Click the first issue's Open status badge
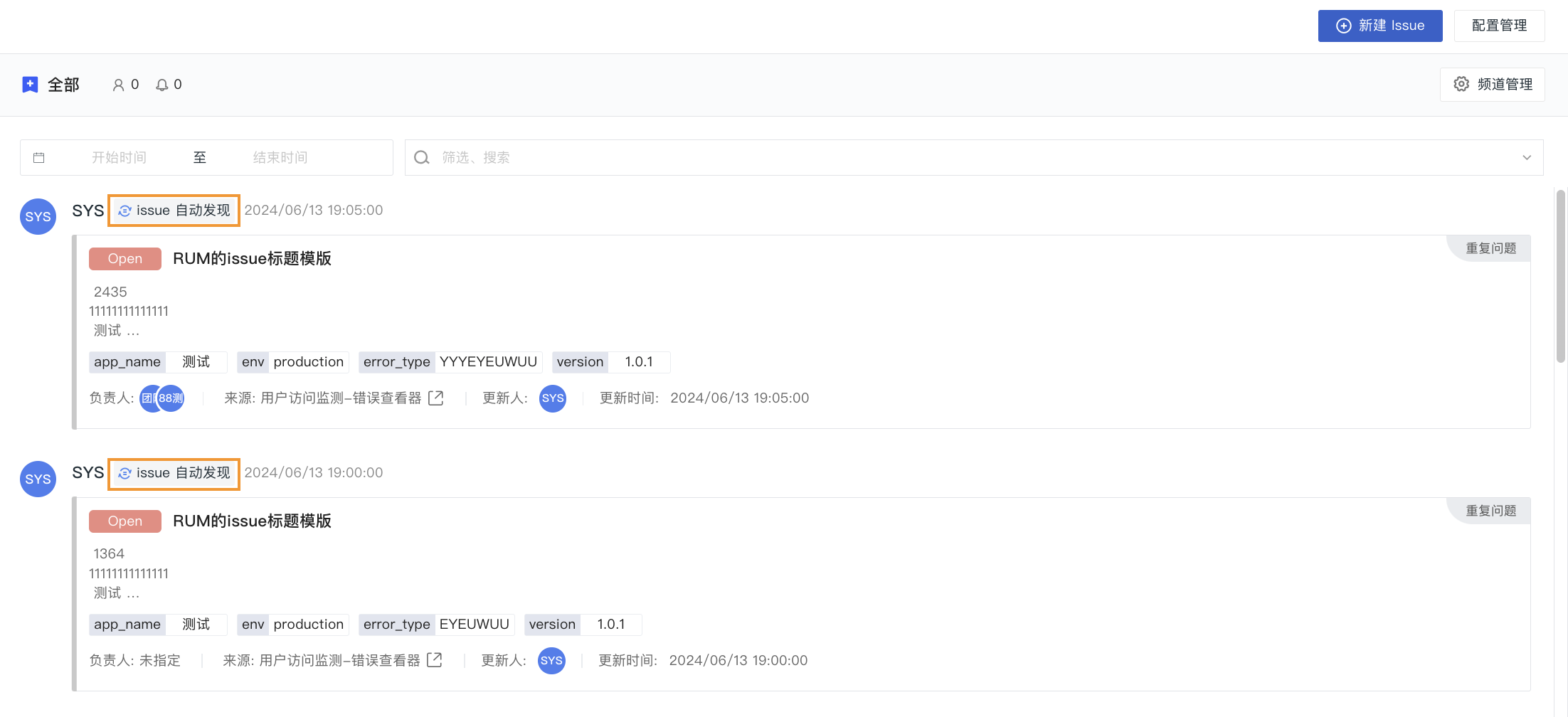1568x717 pixels. 125,259
